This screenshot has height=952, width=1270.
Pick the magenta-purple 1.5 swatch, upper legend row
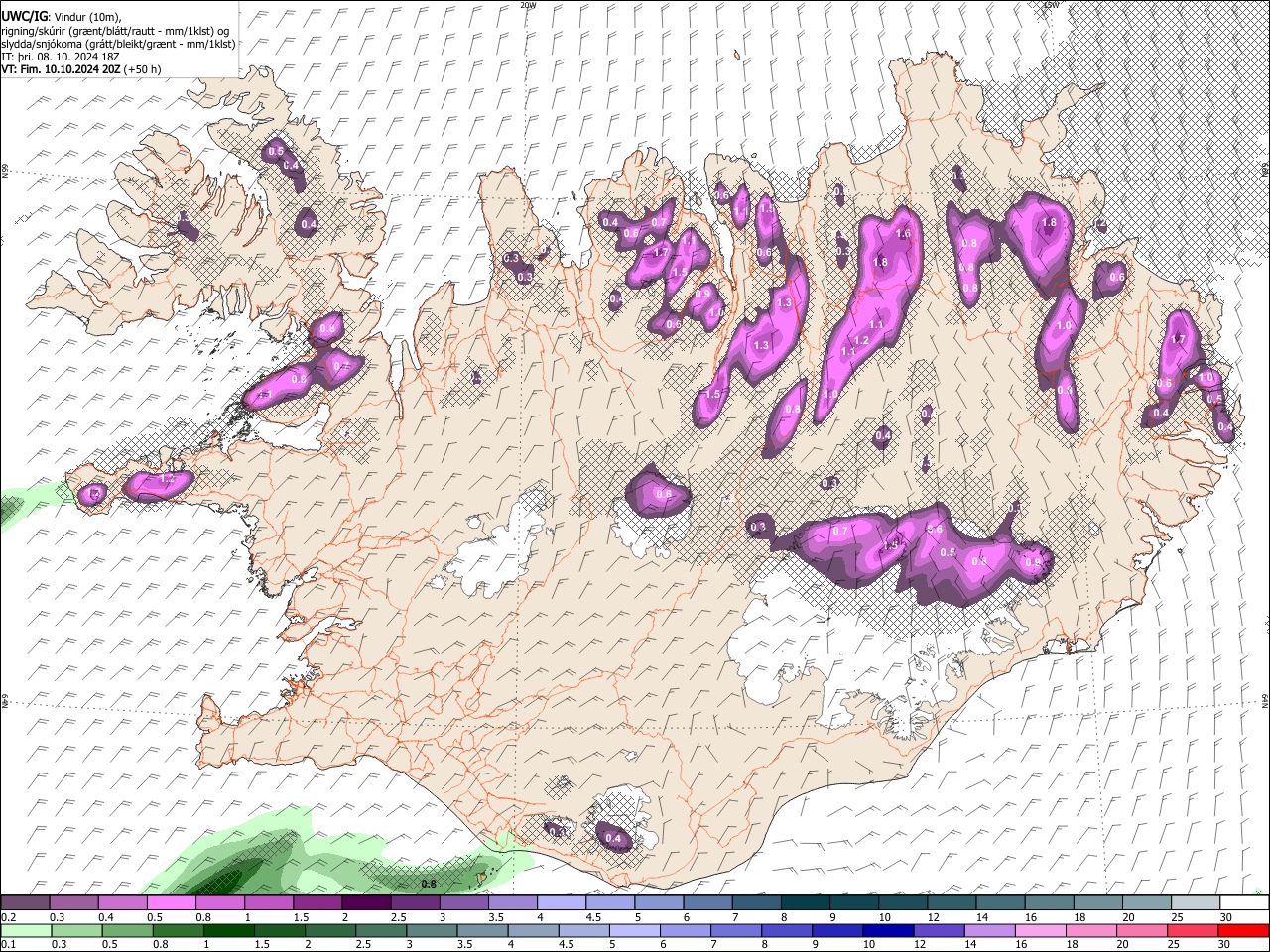coord(317,903)
